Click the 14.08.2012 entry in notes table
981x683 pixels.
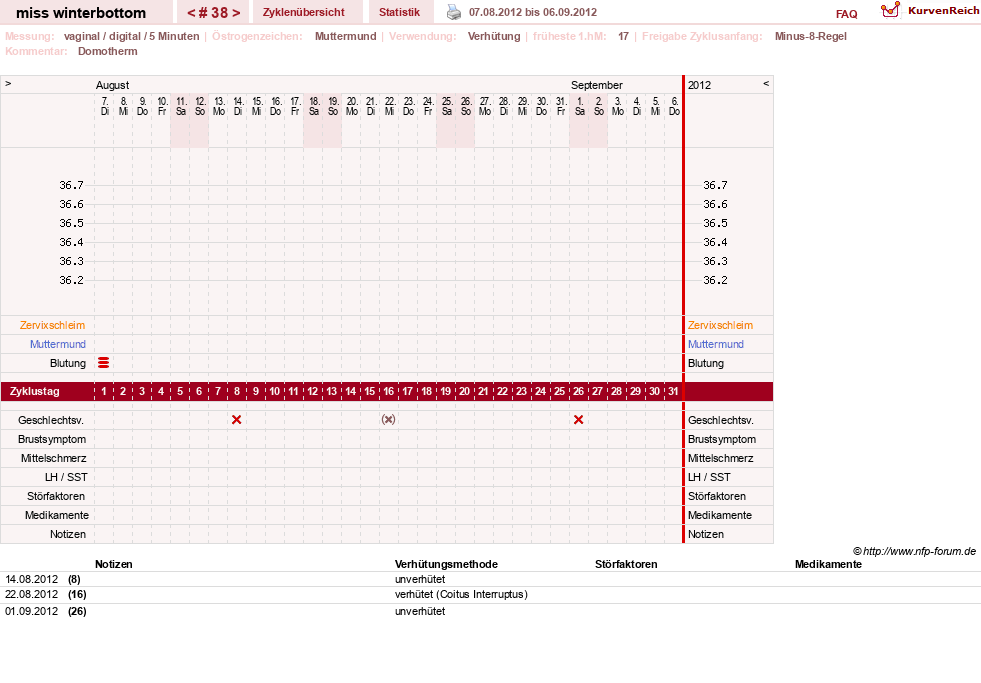pos(31,579)
